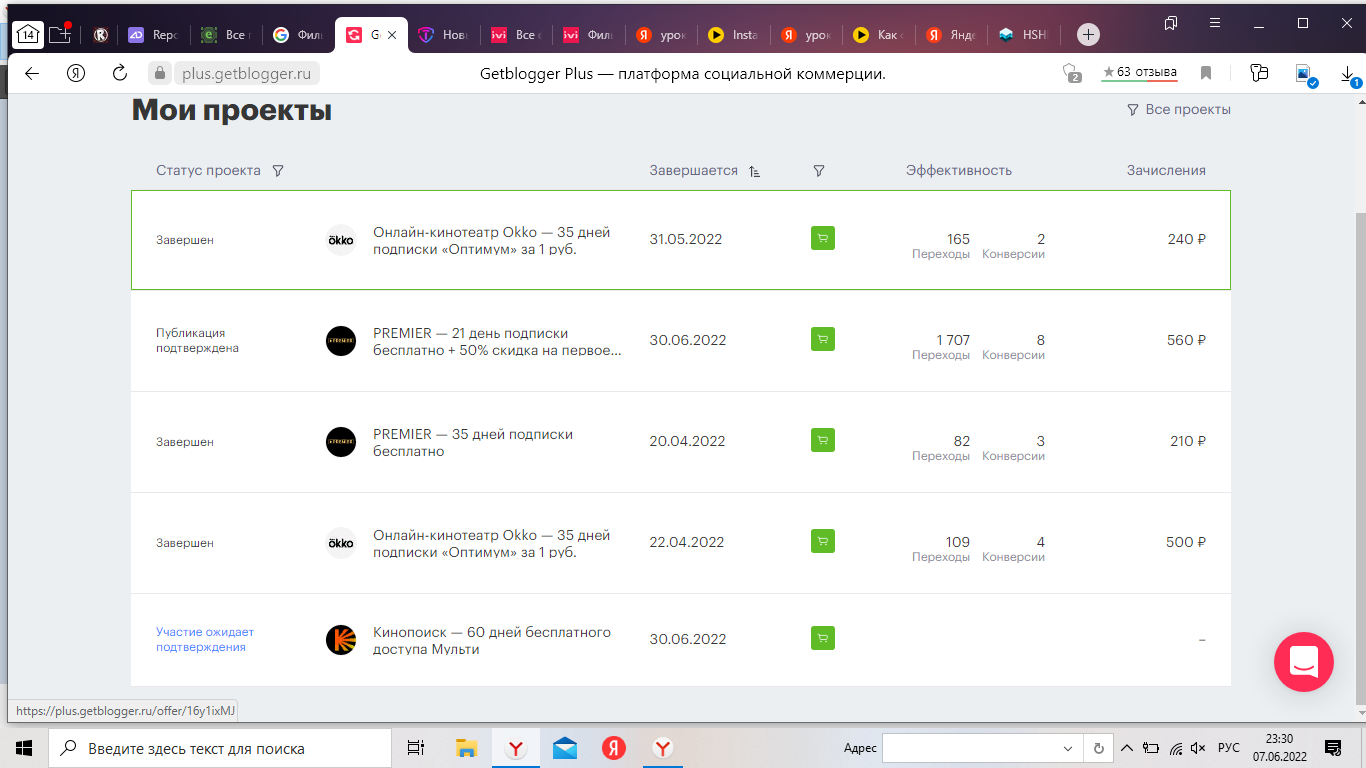
Task: Click the Эффективность column header
Action: 959,171
